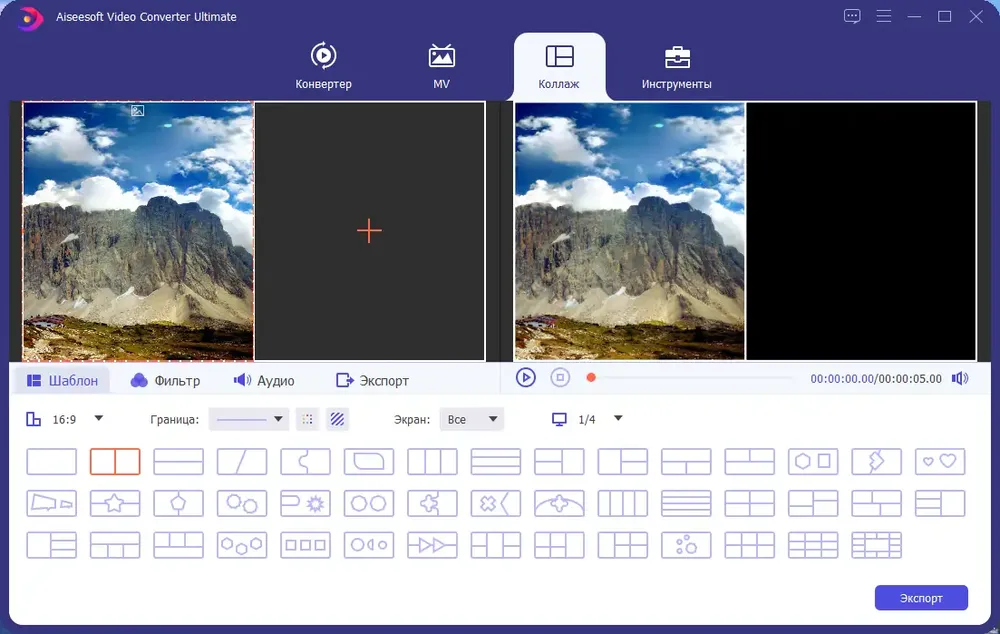Screen dimensions: 1000x634
Task: Pick the single-frame blank template
Action: (51, 461)
